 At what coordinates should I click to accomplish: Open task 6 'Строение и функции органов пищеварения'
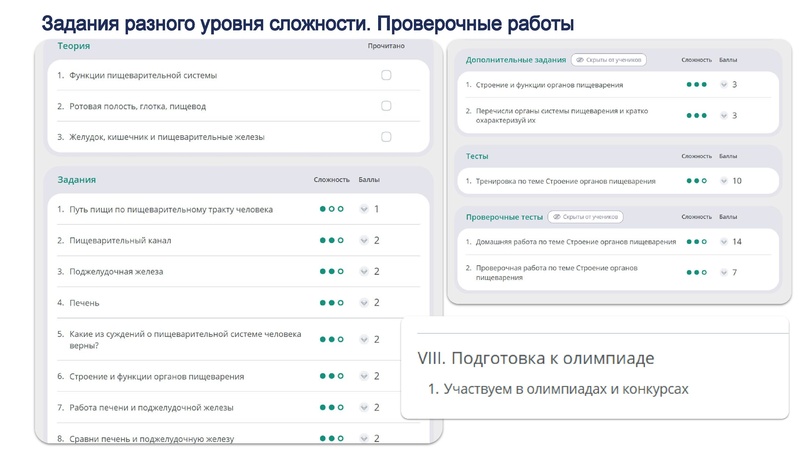point(157,377)
